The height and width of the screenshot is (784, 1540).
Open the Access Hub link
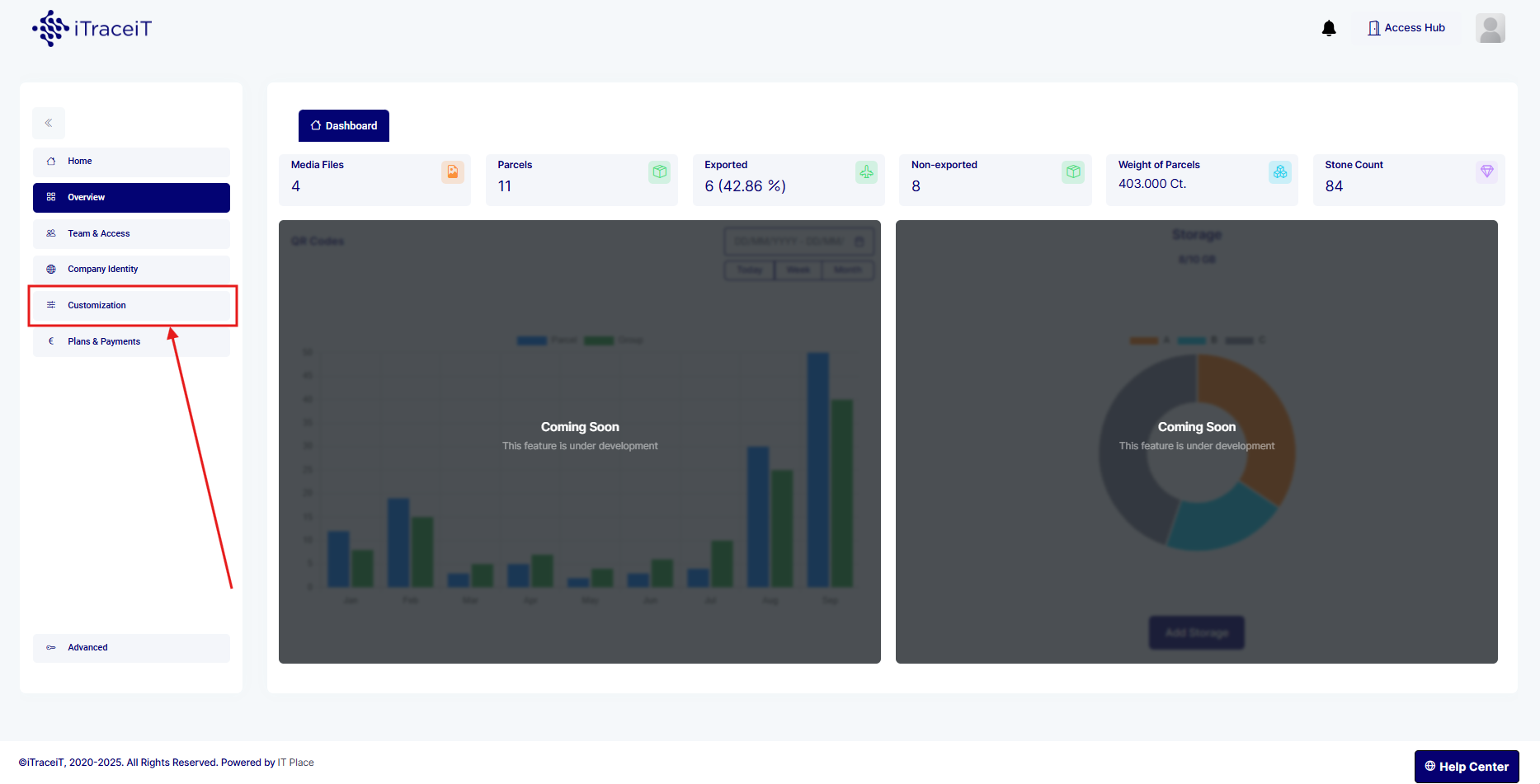coord(1406,28)
